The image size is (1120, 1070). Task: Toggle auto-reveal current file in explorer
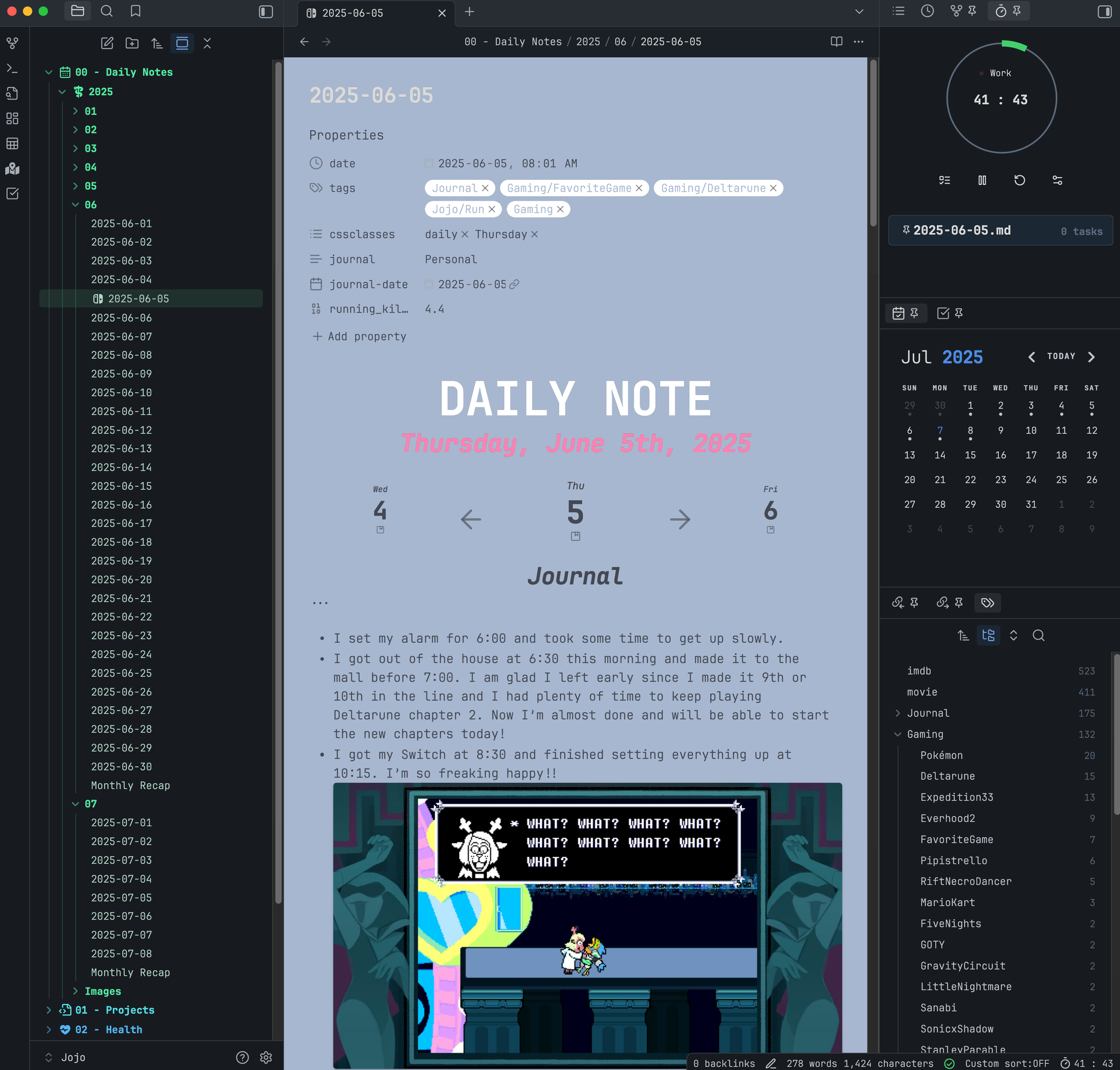[182, 43]
